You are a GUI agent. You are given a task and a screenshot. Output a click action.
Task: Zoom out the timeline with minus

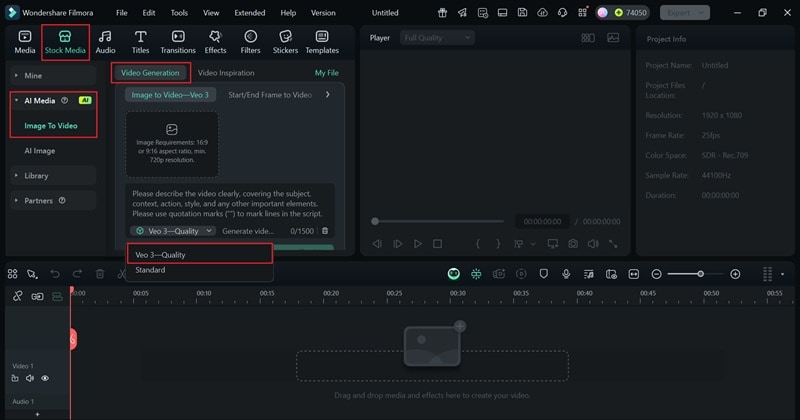(657, 274)
